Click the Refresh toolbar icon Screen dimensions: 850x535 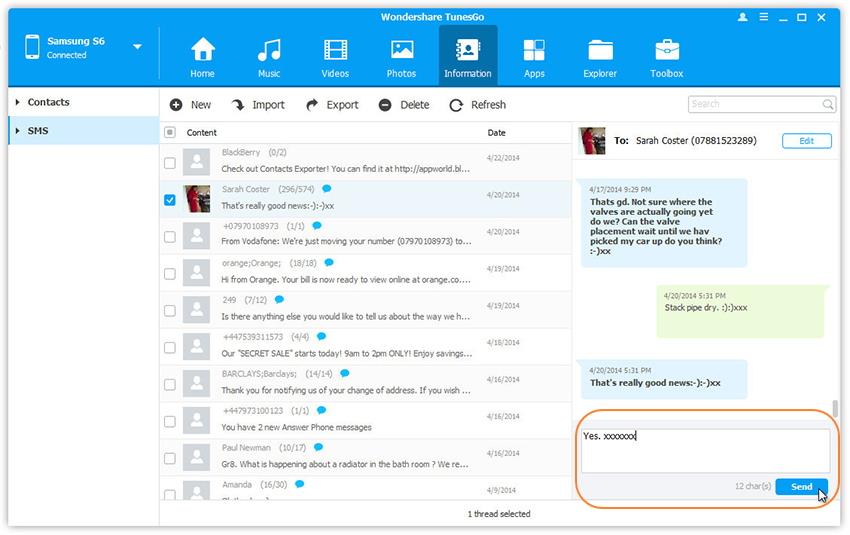(456, 105)
